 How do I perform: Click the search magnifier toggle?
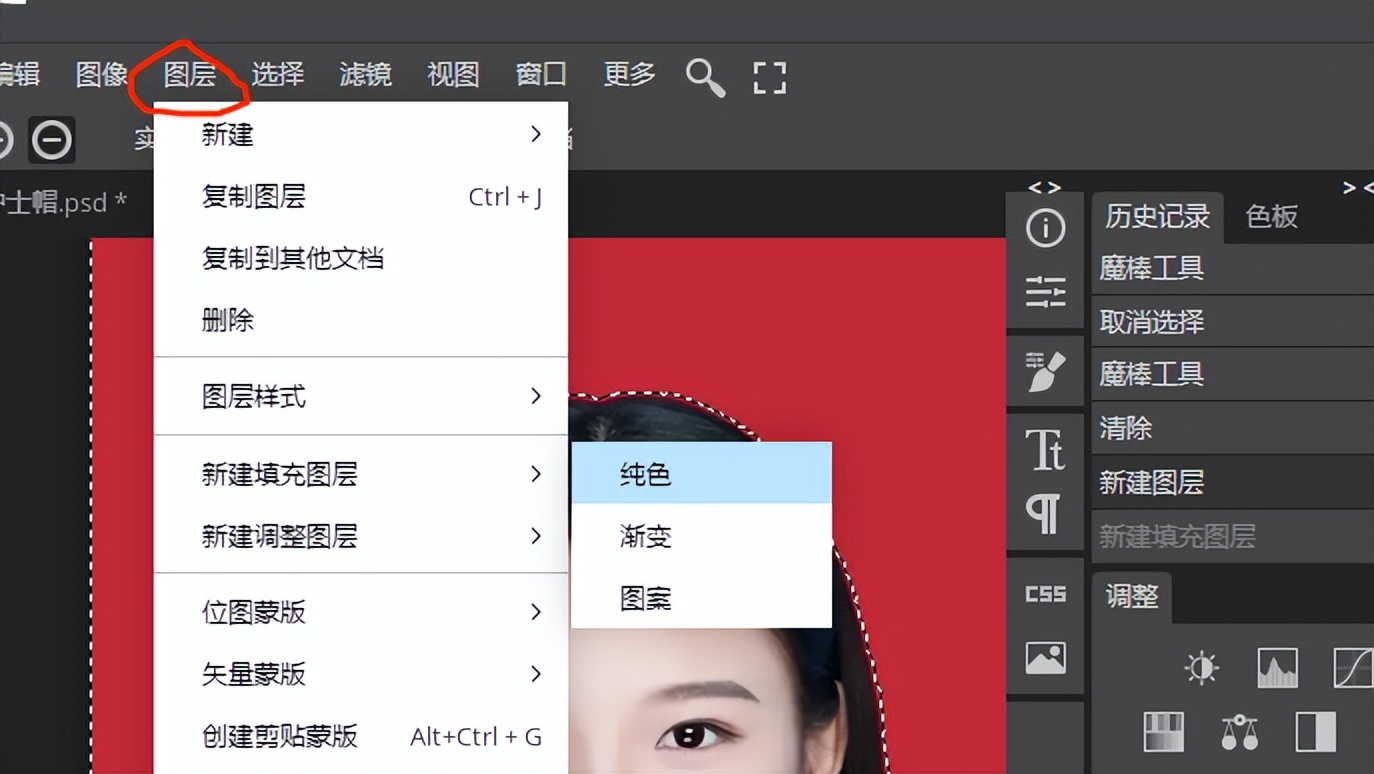pos(705,77)
